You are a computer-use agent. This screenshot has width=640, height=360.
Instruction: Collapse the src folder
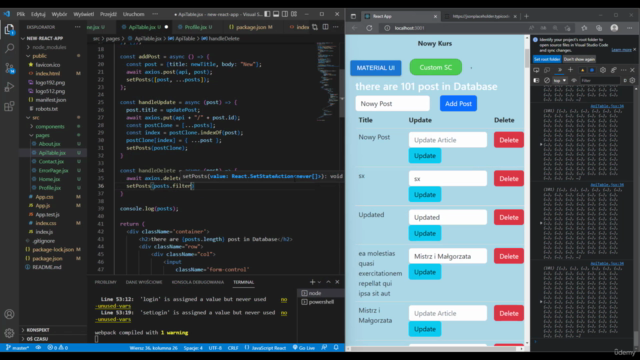click(x=36, y=118)
